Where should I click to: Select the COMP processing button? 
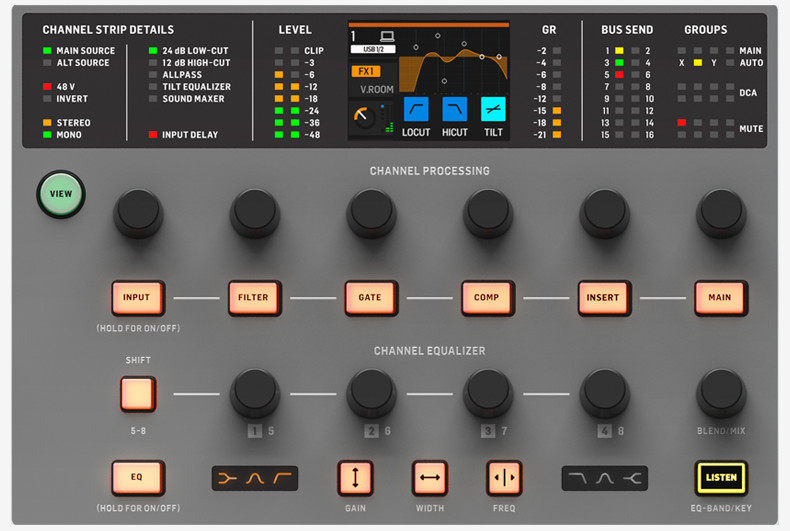tap(488, 298)
